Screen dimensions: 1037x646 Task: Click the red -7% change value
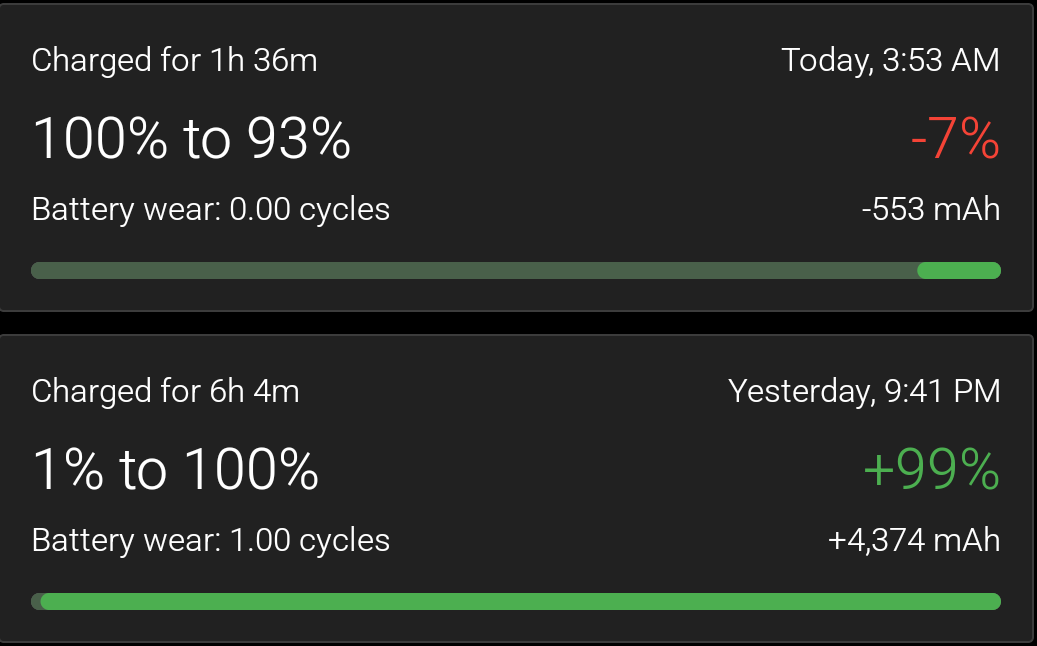954,139
